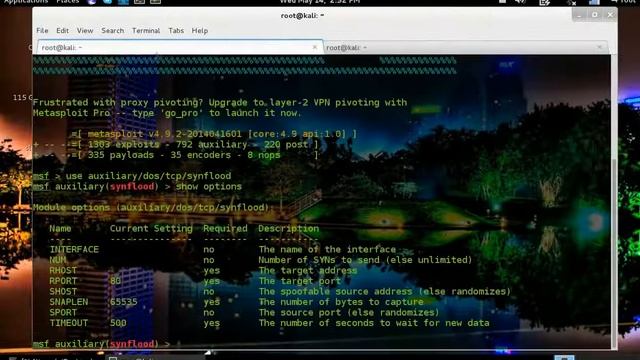
Task: Click the metasploit v4.9.2 version line
Action: tap(214, 134)
